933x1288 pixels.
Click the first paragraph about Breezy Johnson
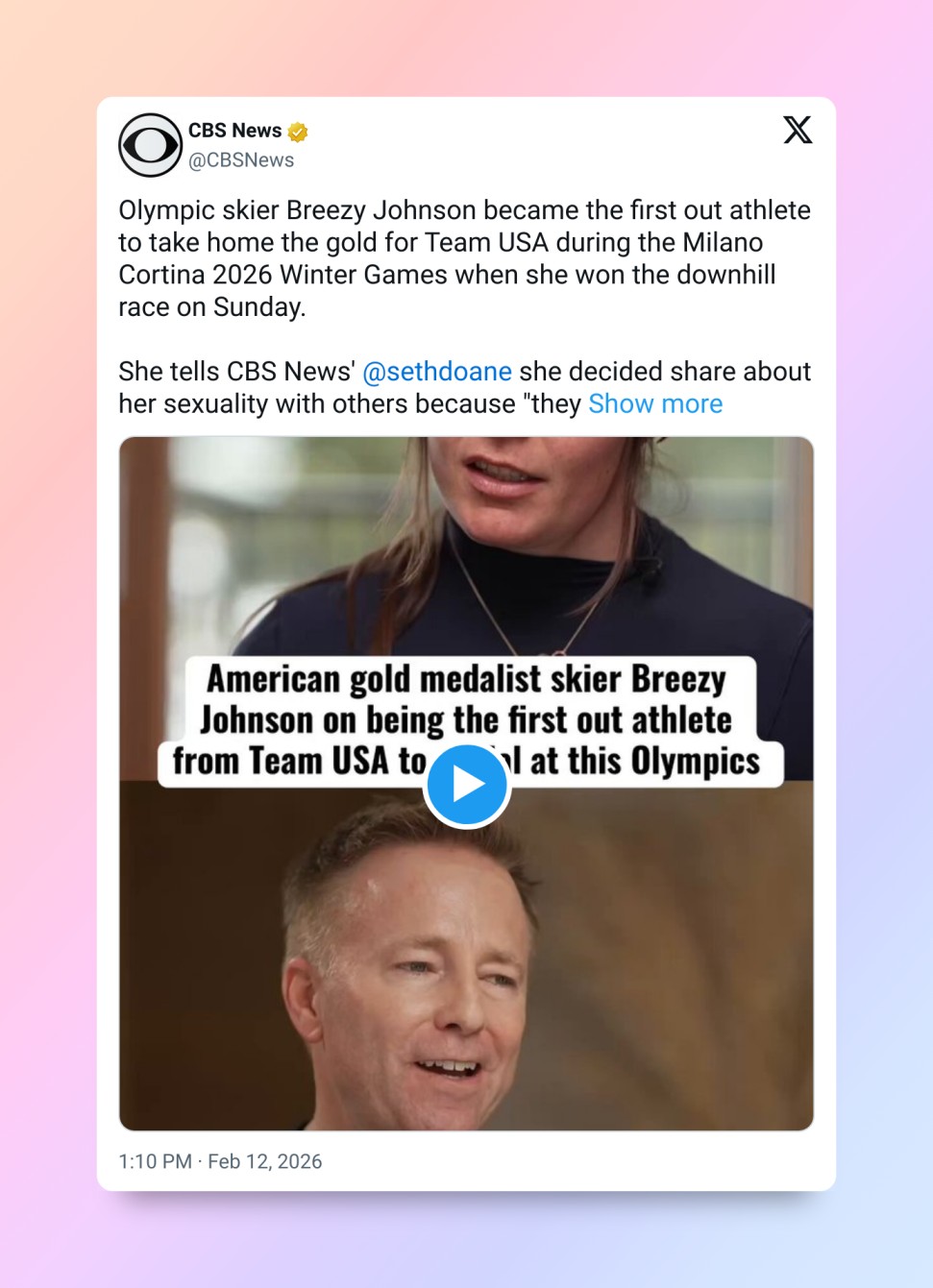point(465,258)
